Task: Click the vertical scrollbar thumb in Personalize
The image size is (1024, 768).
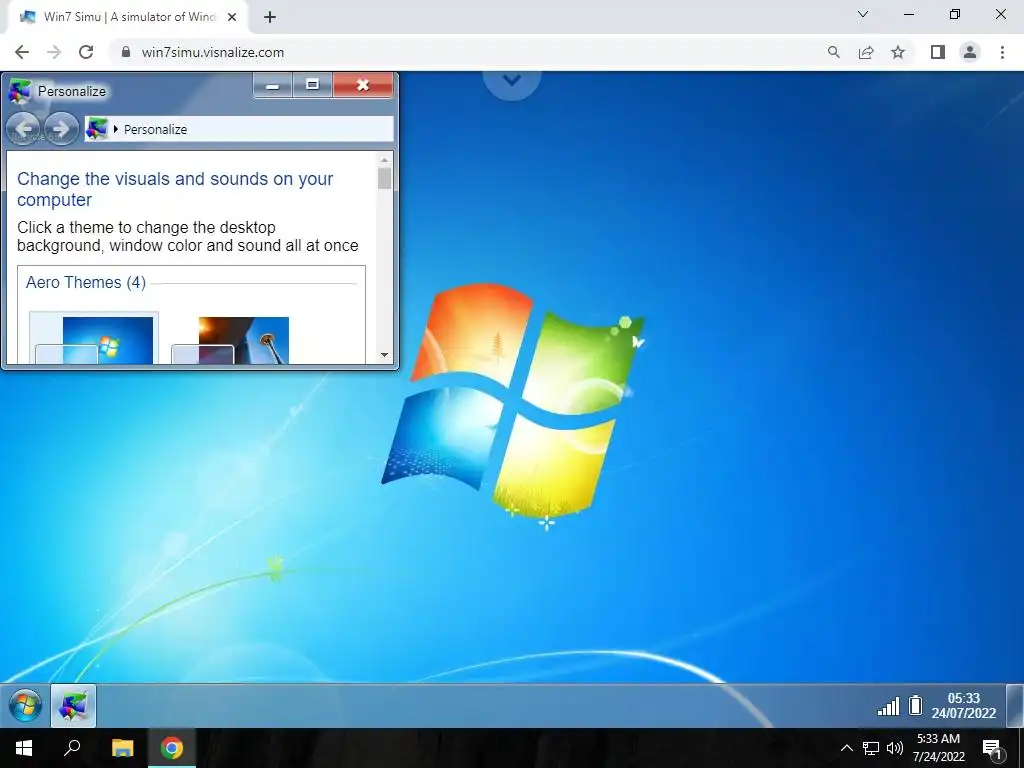Action: click(x=384, y=178)
